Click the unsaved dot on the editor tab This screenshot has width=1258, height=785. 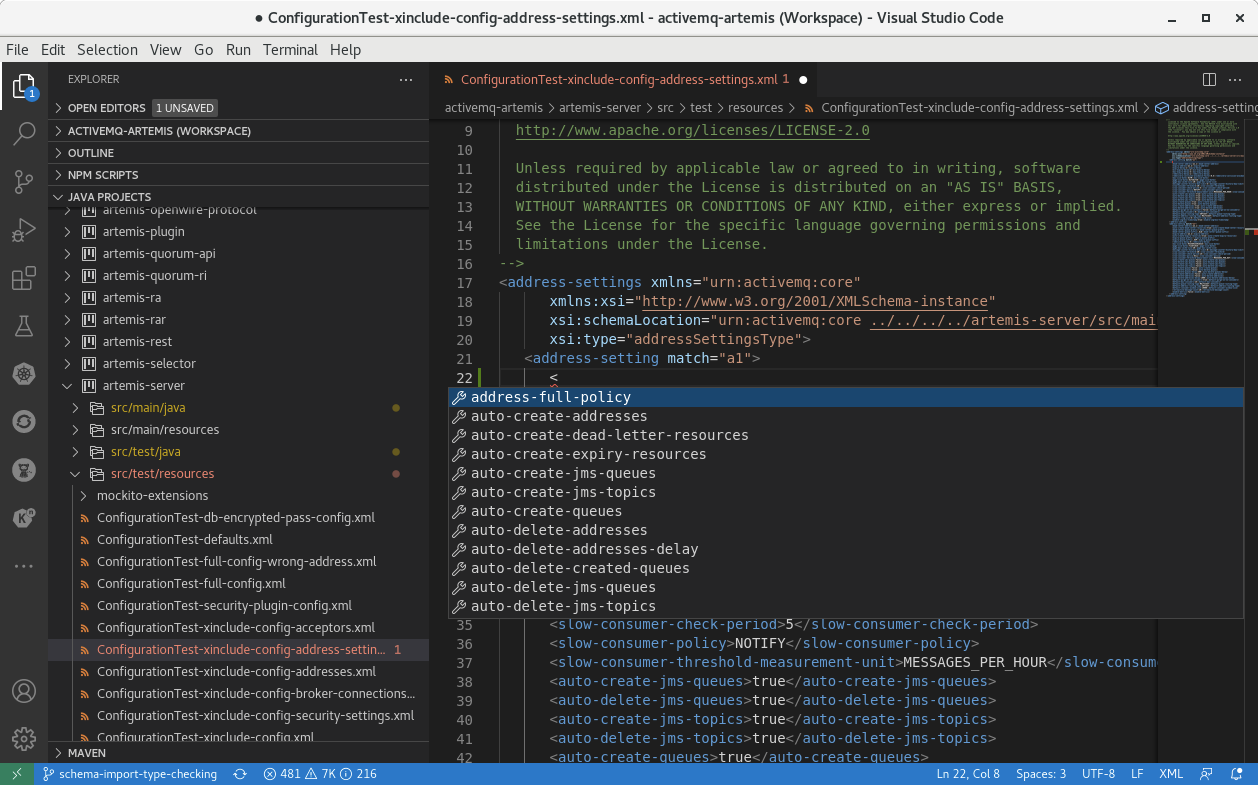pos(803,79)
